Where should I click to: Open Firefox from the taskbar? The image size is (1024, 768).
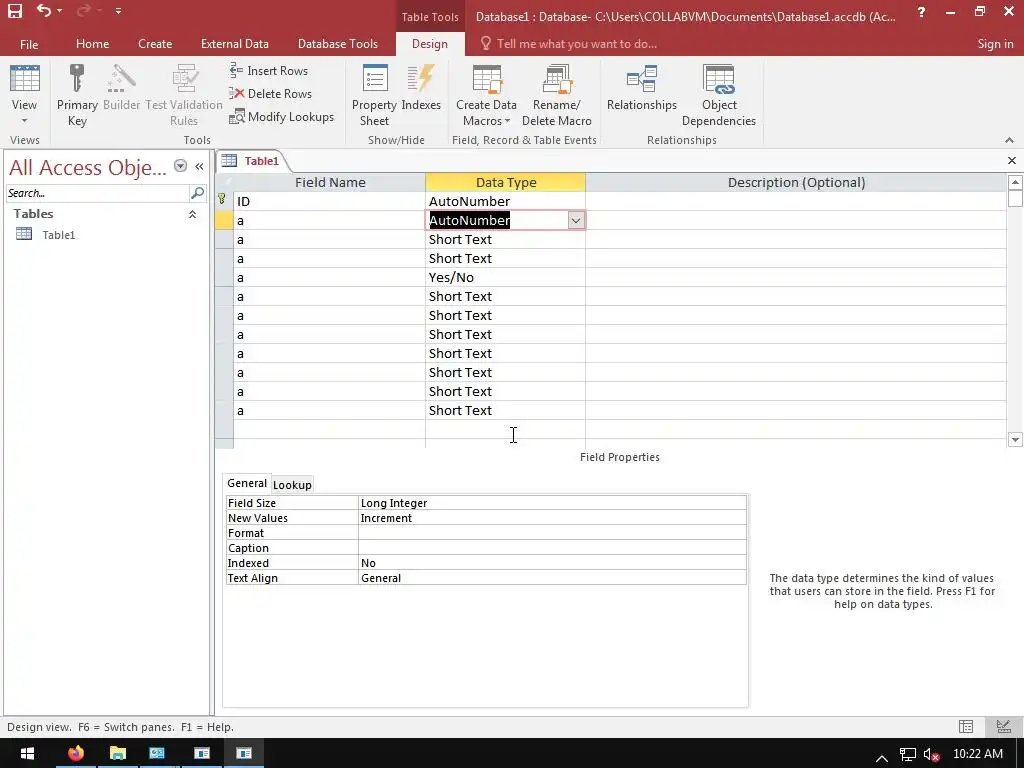[x=76, y=754]
